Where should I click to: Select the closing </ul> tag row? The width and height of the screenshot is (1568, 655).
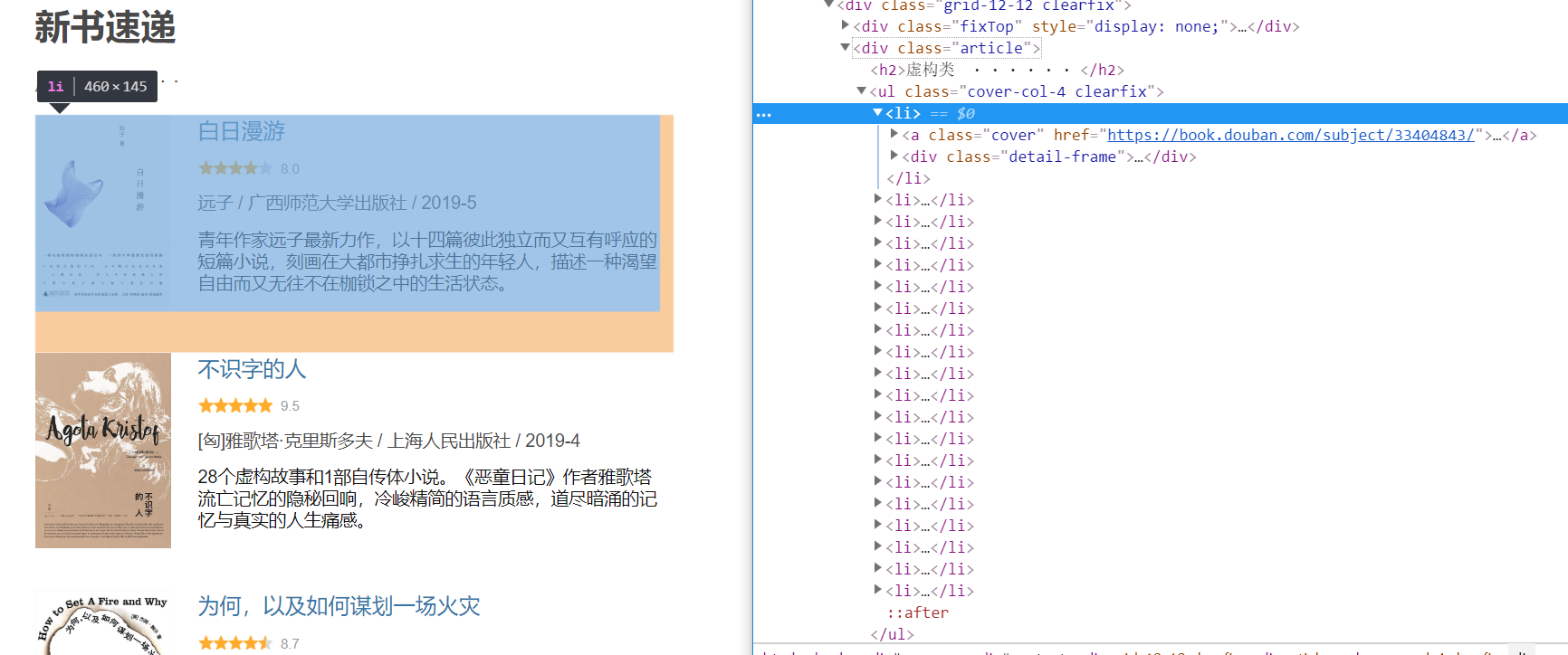(892, 634)
